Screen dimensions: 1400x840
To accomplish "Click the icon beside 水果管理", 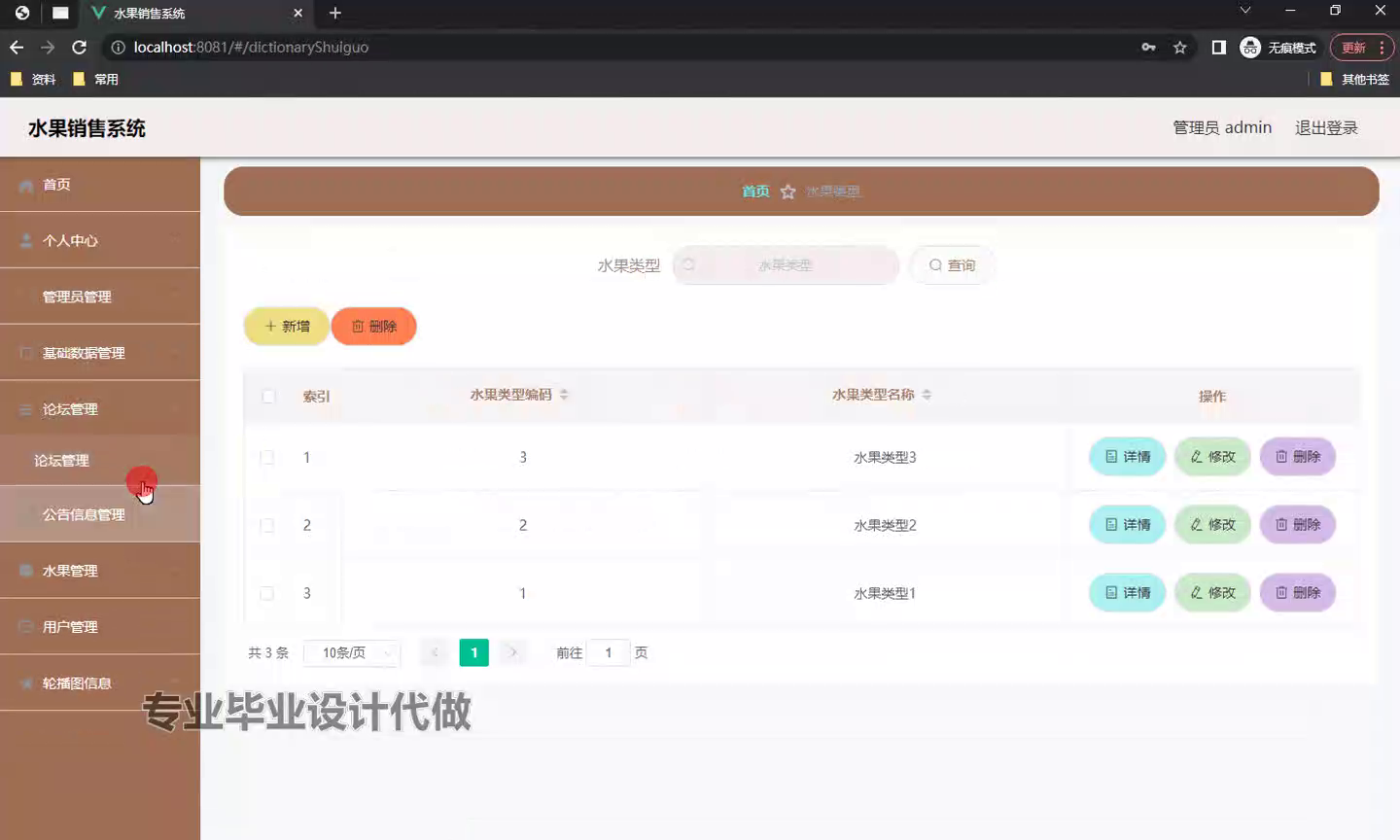I will click(26, 571).
